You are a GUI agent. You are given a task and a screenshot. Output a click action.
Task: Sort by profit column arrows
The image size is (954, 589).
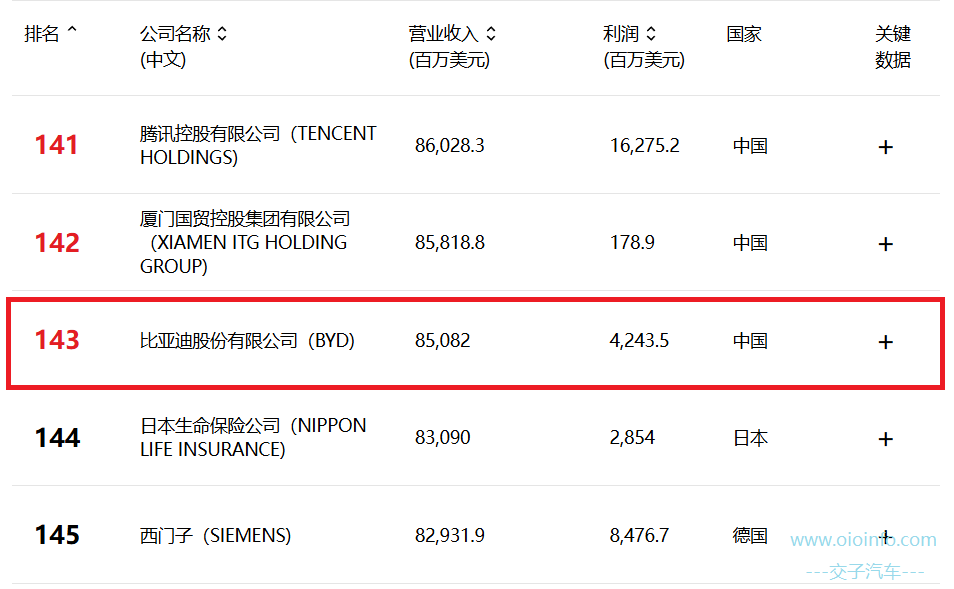pos(651,33)
